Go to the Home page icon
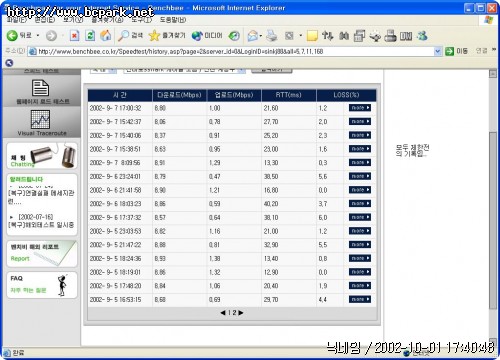The width and height of the screenshot is (500, 360). point(106,35)
